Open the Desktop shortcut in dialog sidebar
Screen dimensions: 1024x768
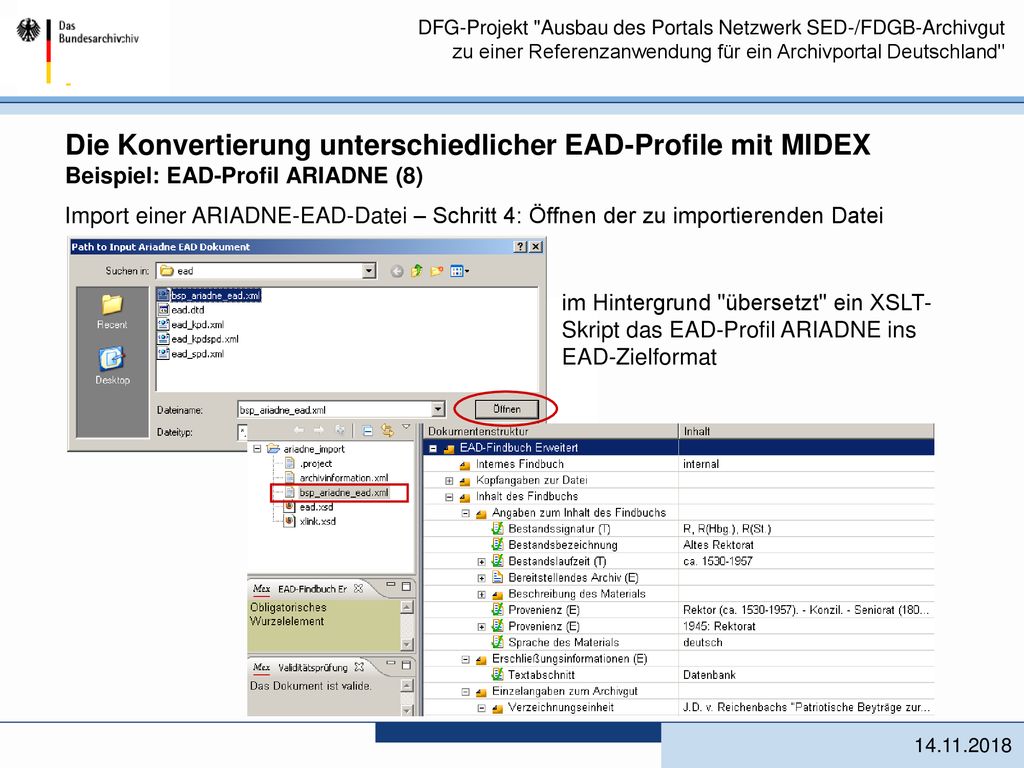[112, 366]
